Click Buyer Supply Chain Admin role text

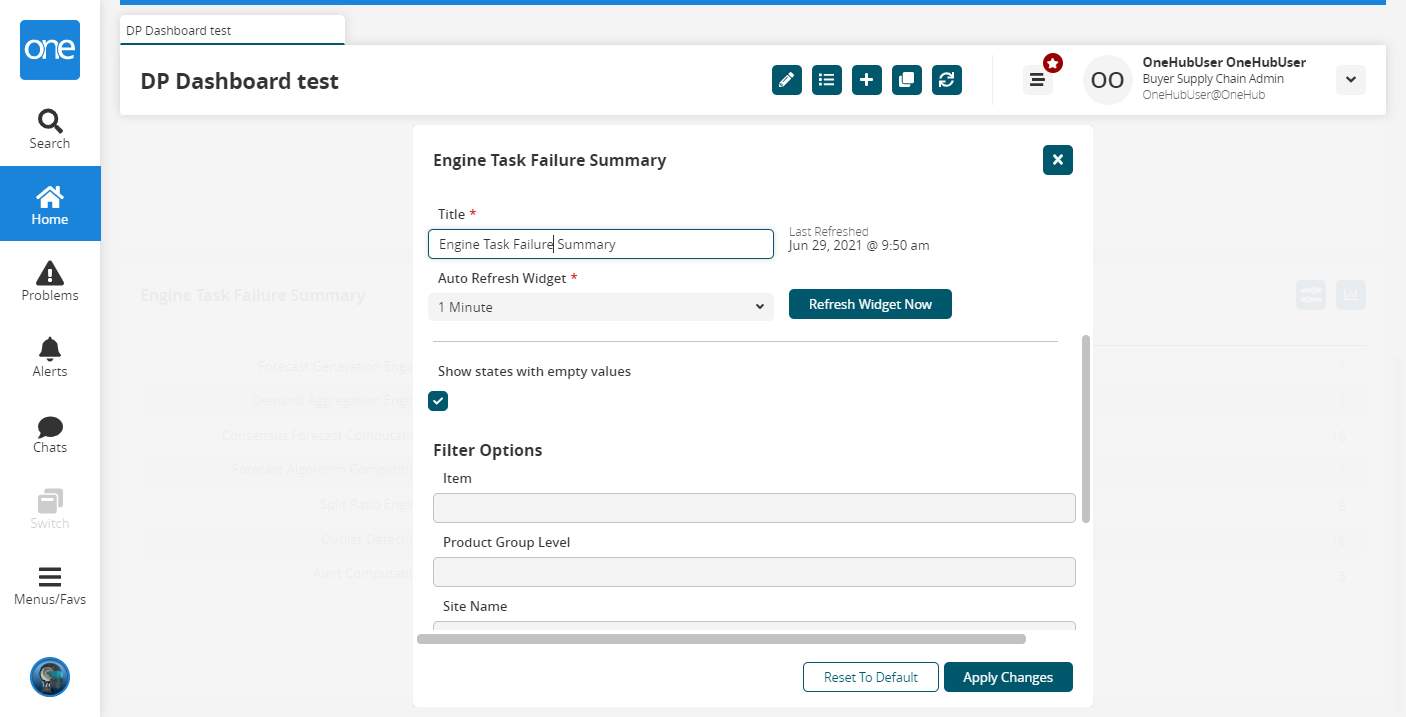pos(1213,79)
